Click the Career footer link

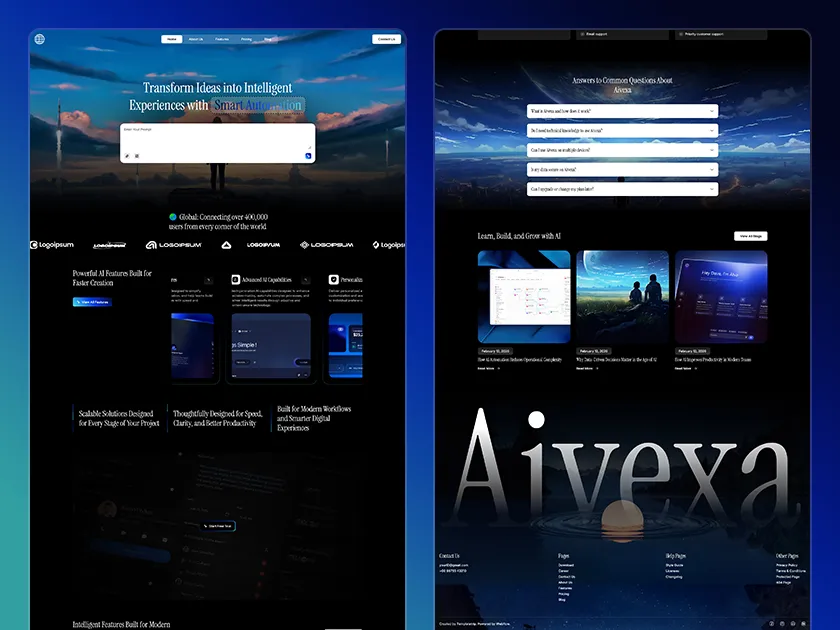coord(564,571)
